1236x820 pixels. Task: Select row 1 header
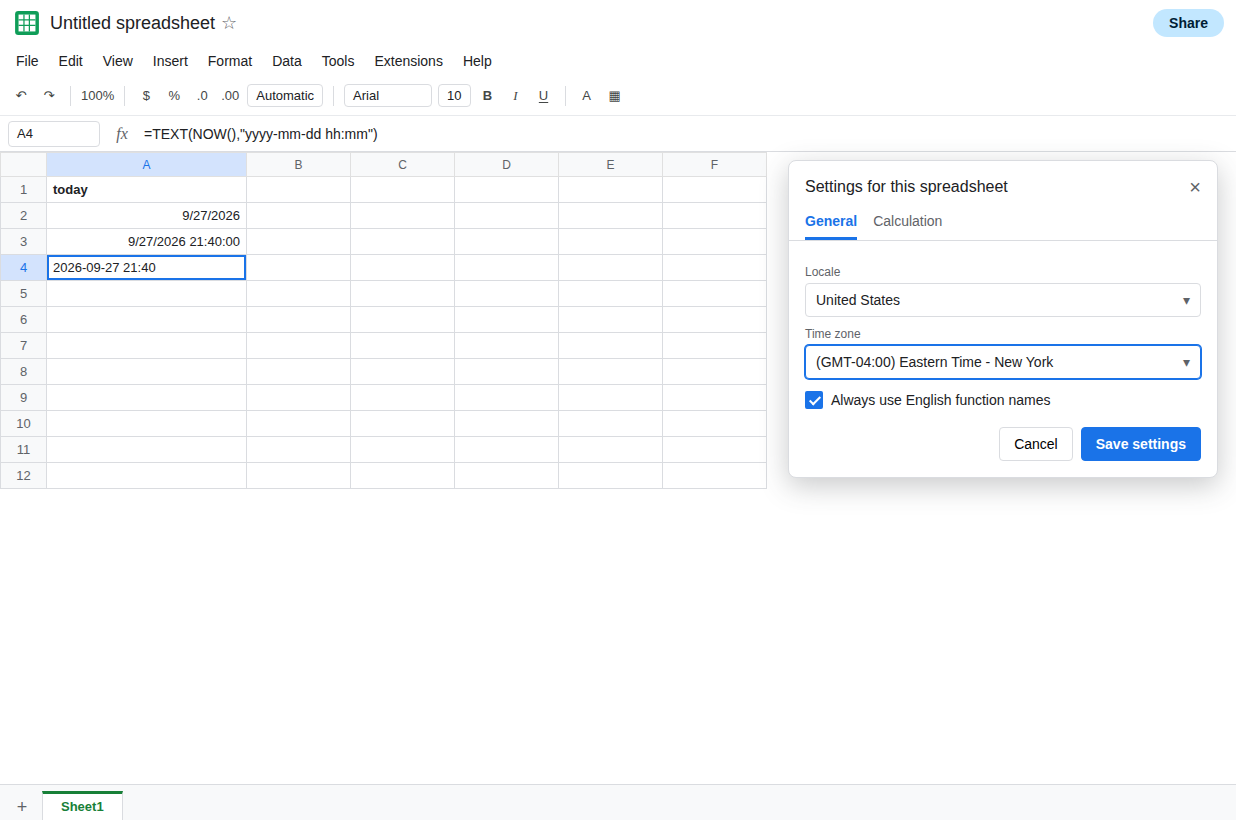(23, 190)
